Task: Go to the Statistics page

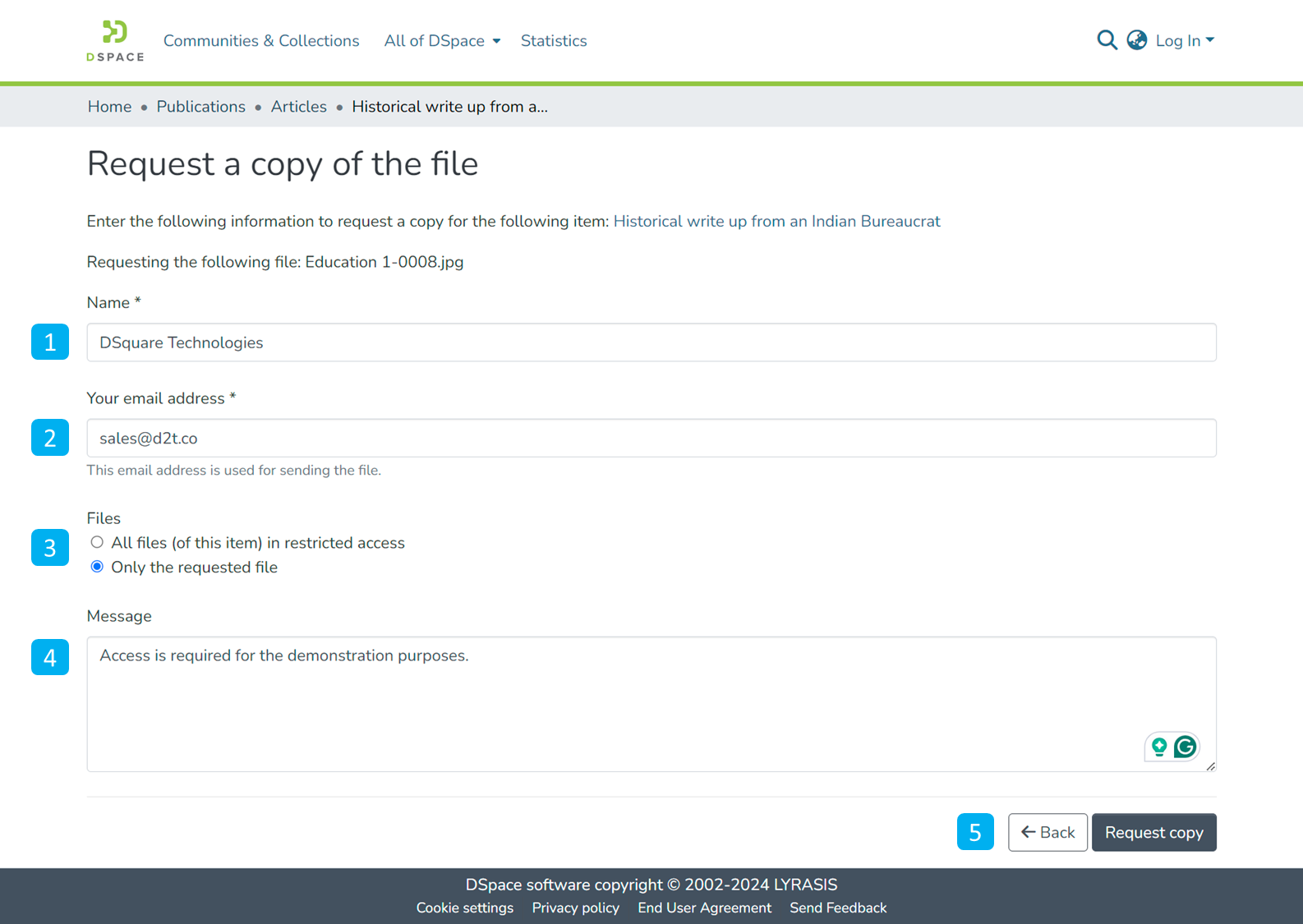Action: (x=553, y=41)
